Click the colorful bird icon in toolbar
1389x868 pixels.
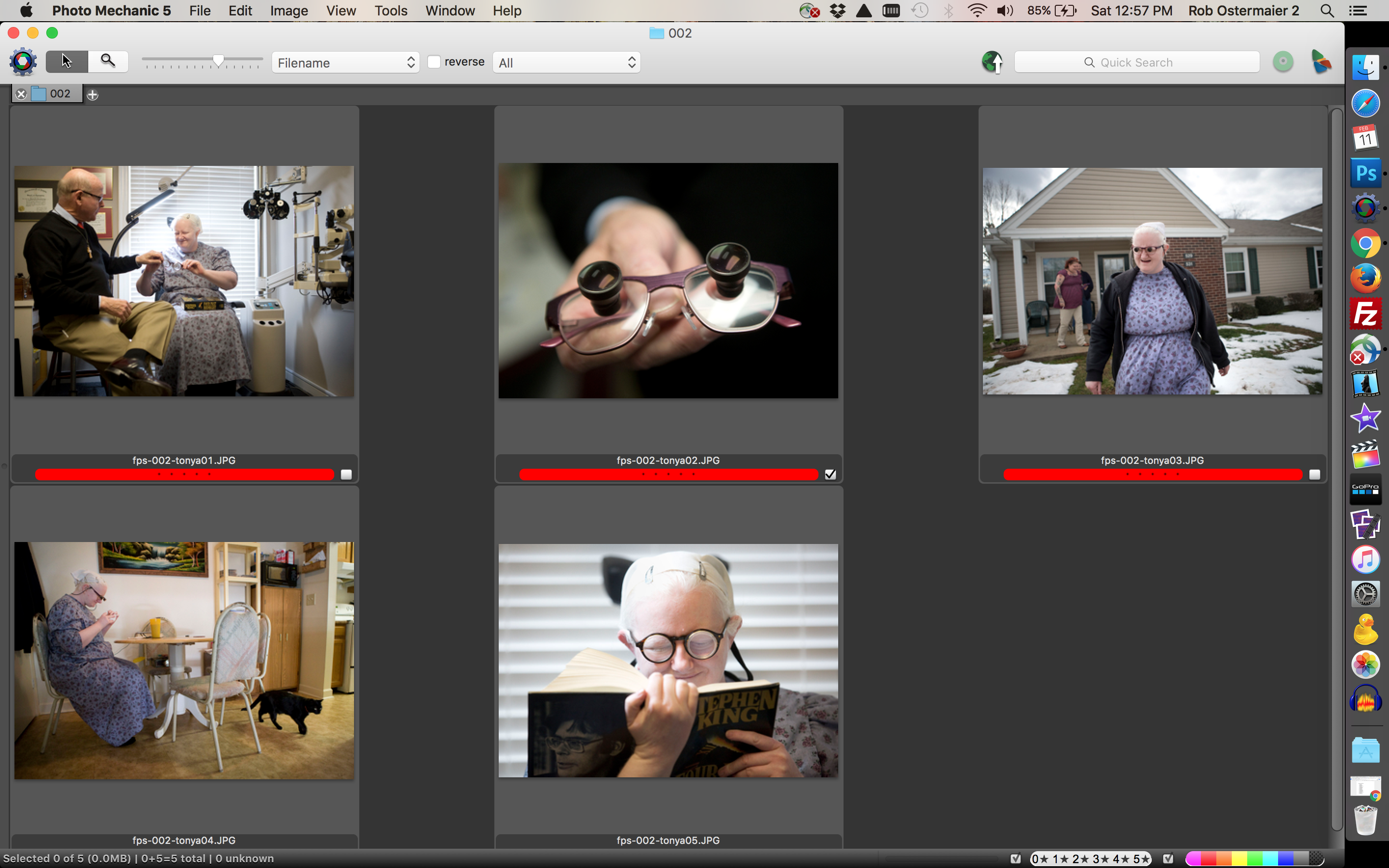pyautogui.click(x=1321, y=62)
